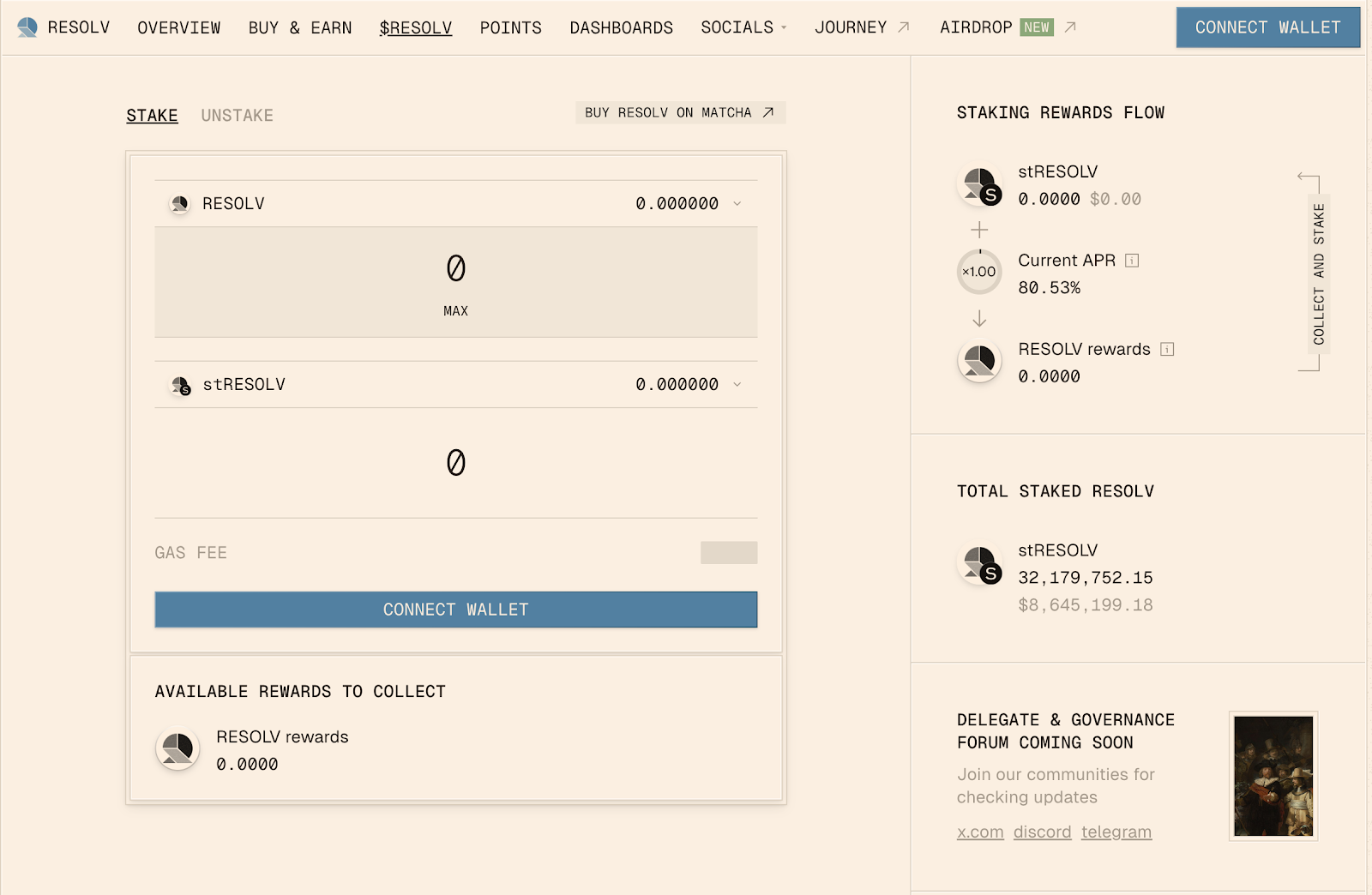Click the RESOLV rewards info icon
The image size is (1372, 895).
(x=1167, y=349)
